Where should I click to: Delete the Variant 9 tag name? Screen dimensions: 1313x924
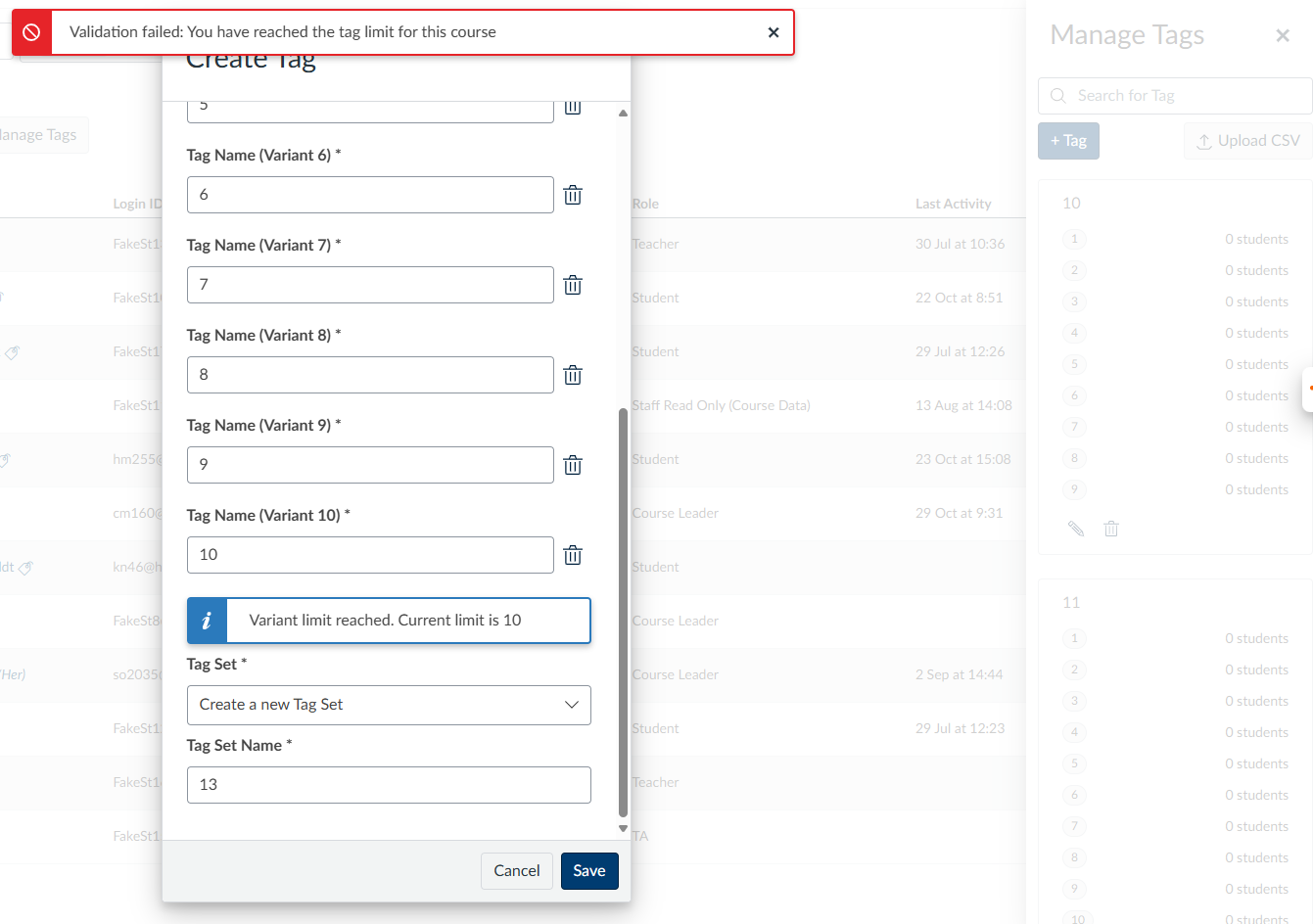coord(573,465)
